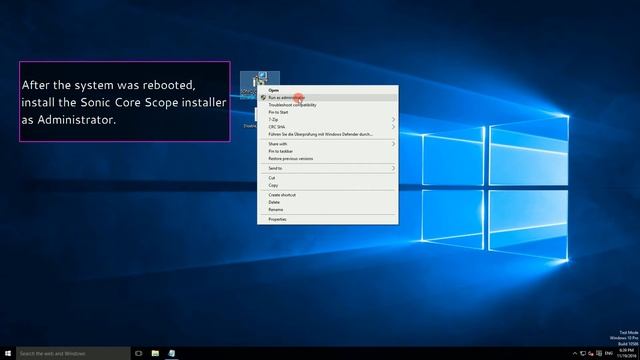Choose Restore previous versions
The height and width of the screenshot is (360, 640).
(328, 159)
